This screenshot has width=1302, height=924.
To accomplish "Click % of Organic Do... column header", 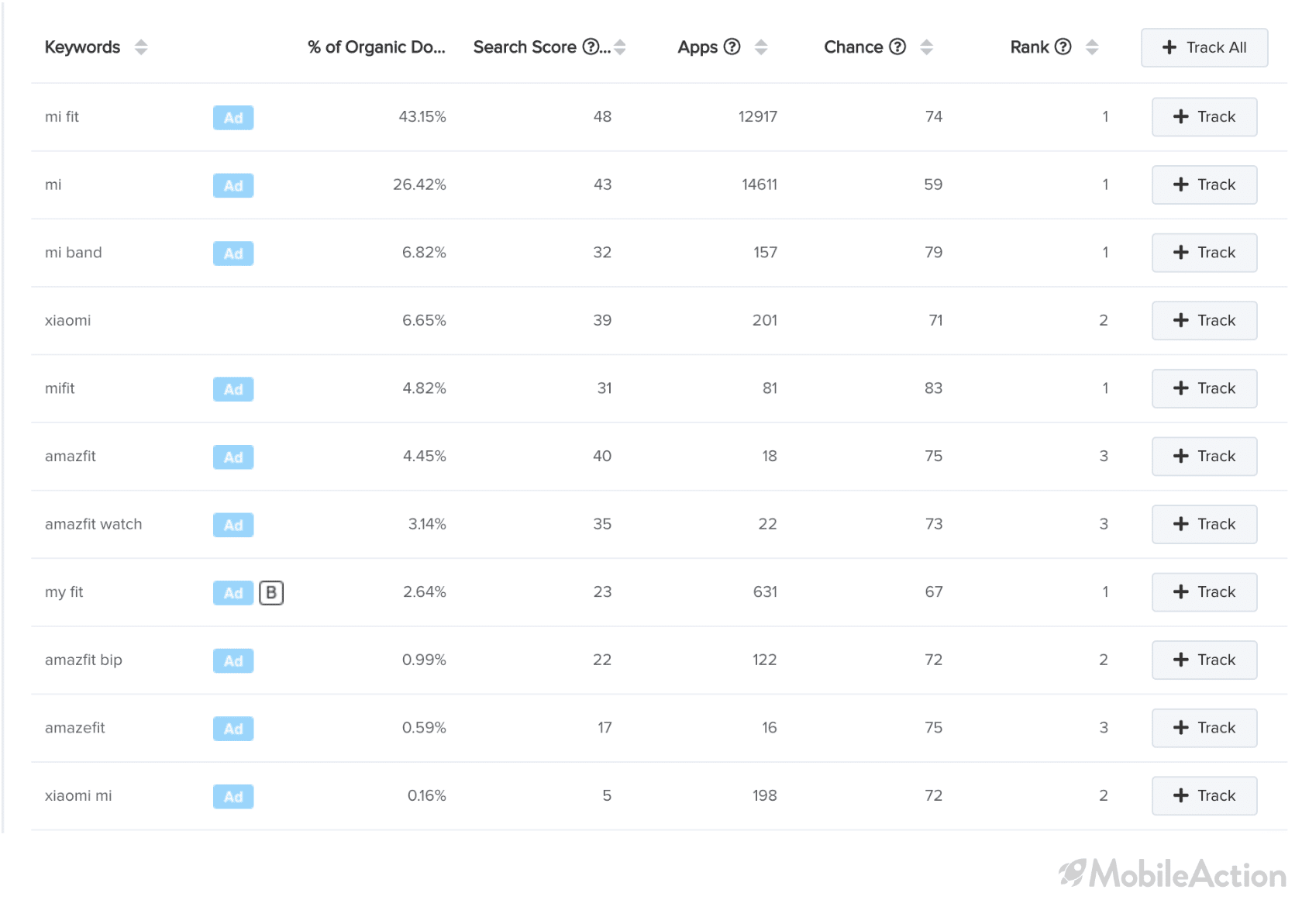I will 377,47.
